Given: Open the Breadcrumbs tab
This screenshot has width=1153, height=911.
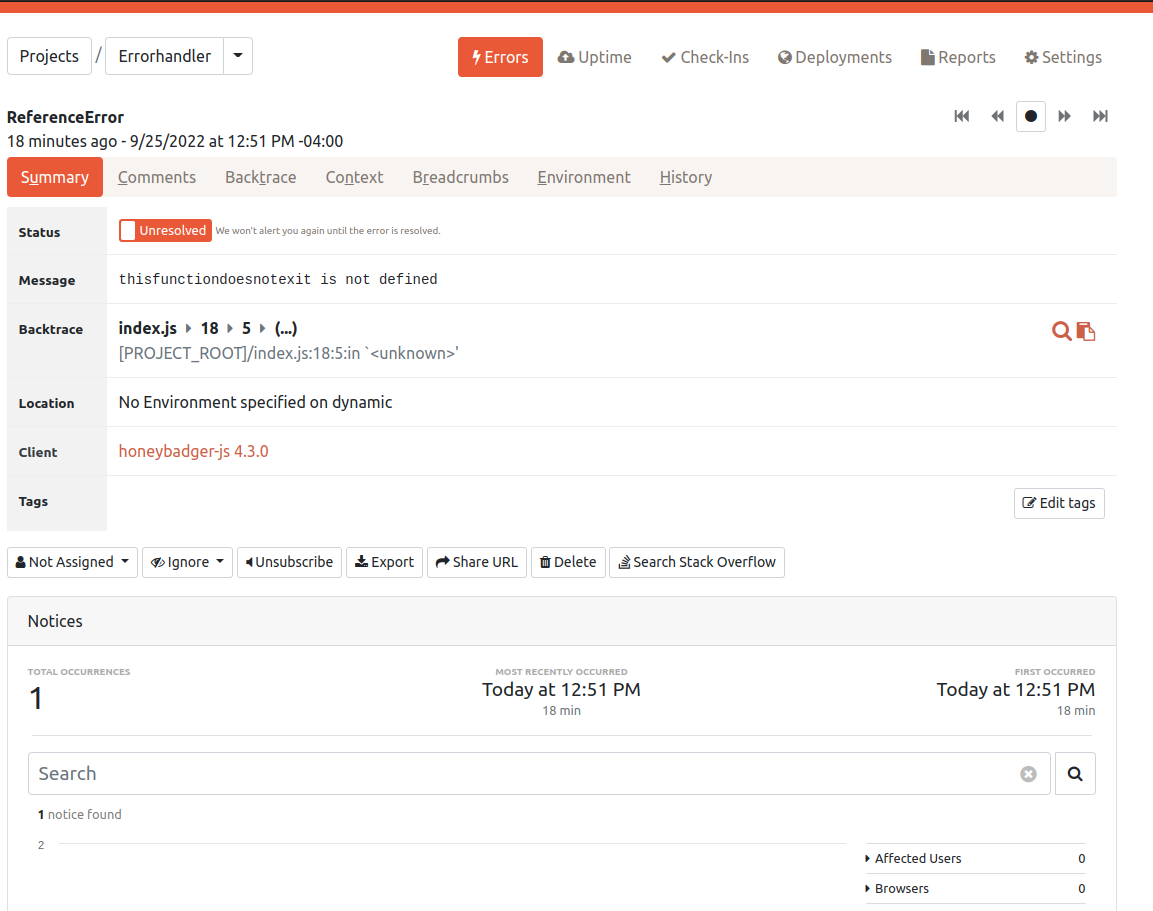Looking at the screenshot, I should (460, 177).
